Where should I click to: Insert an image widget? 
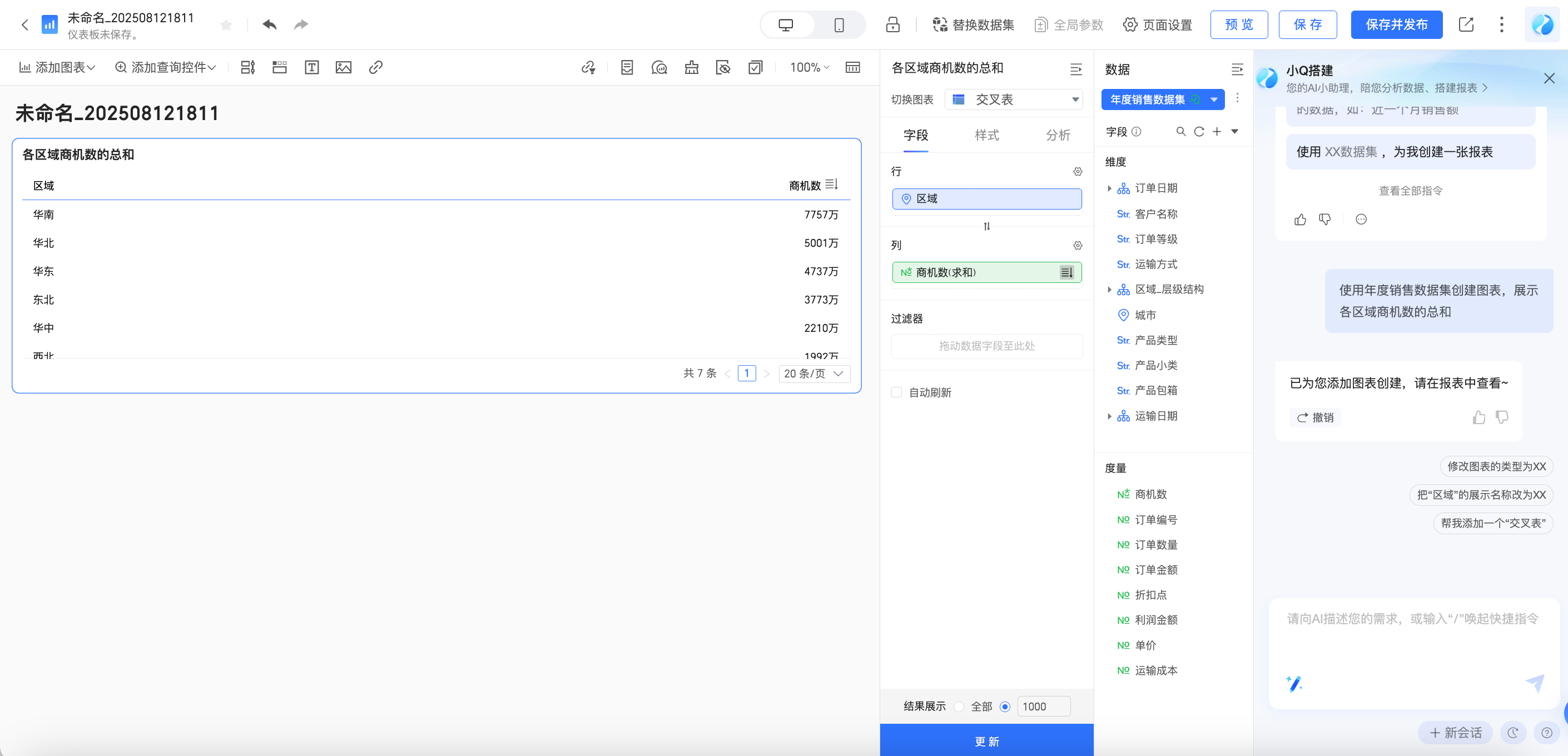tap(343, 68)
